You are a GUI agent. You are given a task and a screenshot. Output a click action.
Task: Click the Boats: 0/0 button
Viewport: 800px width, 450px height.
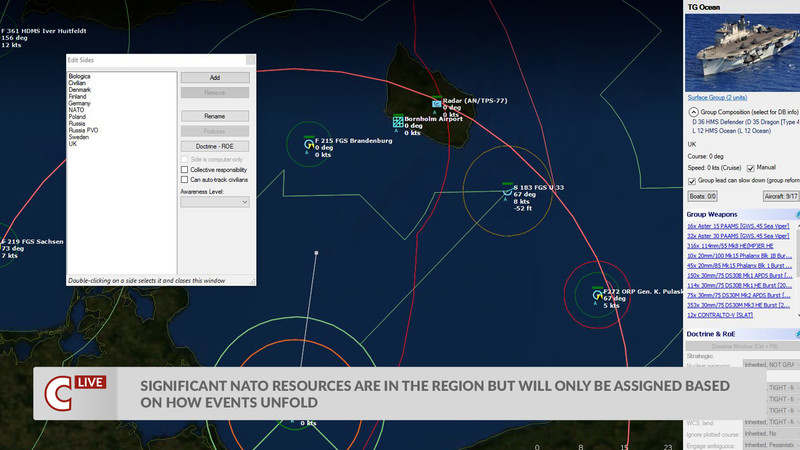pos(702,196)
